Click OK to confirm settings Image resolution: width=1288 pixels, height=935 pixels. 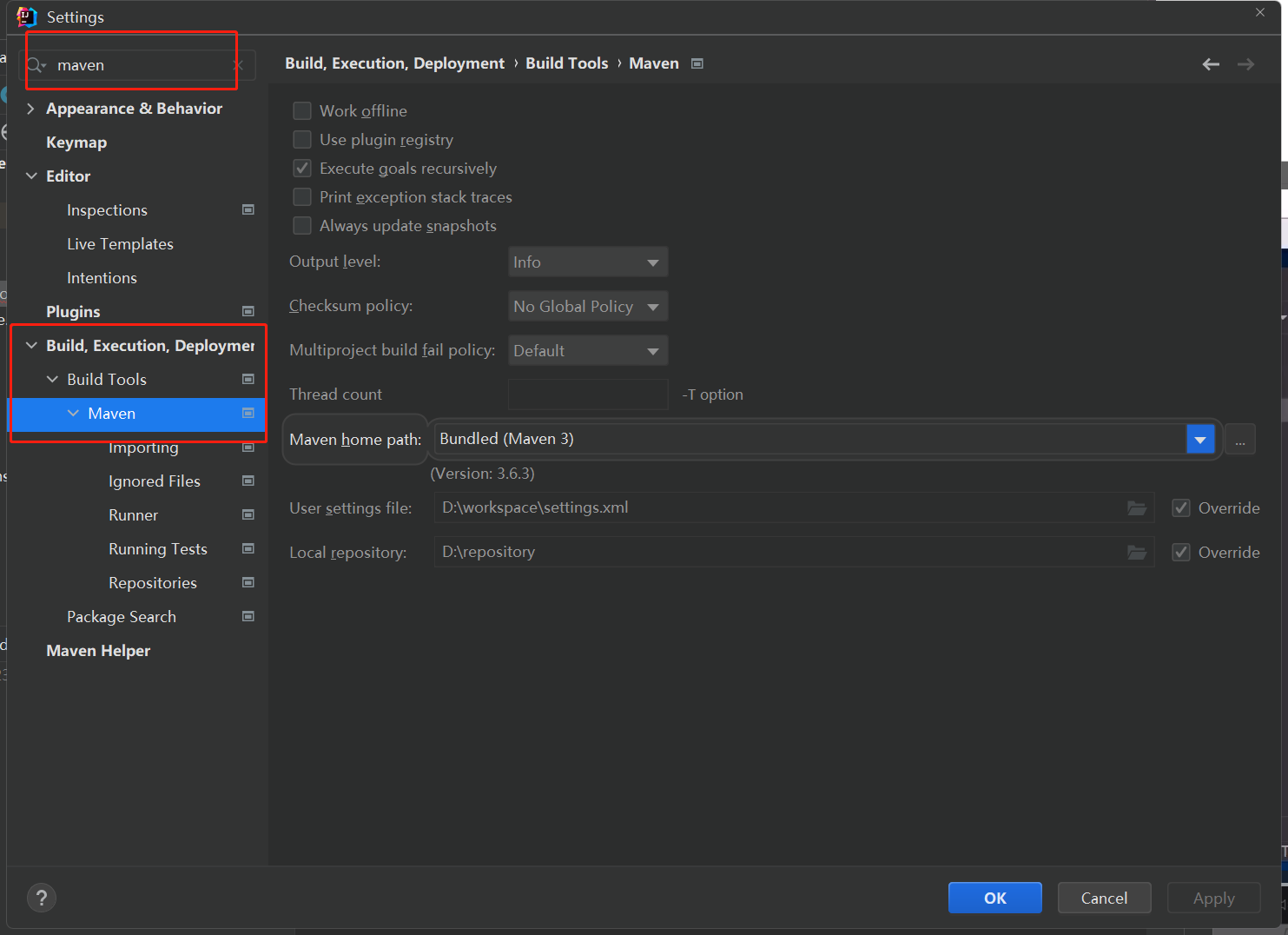(x=995, y=899)
